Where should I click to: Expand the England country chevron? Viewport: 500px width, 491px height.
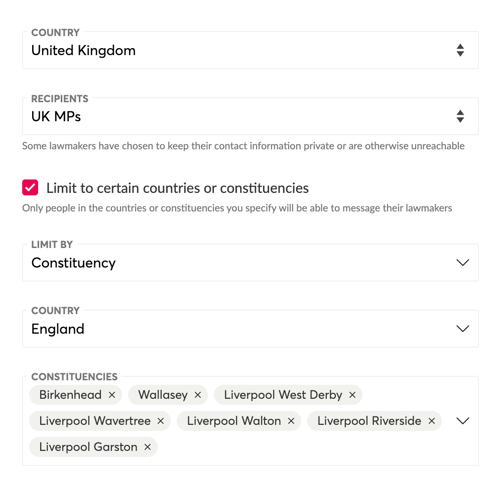tap(463, 329)
